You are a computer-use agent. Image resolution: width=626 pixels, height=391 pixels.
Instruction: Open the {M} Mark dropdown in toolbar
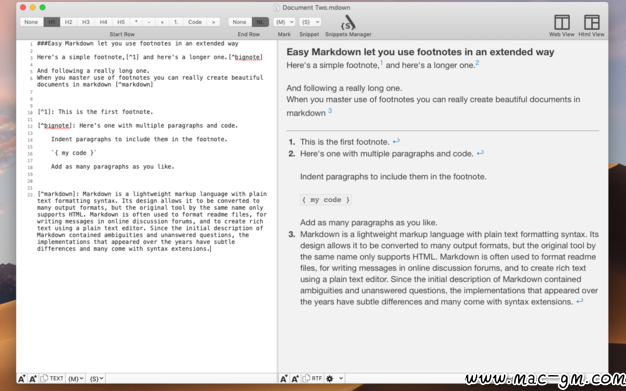(284, 22)
